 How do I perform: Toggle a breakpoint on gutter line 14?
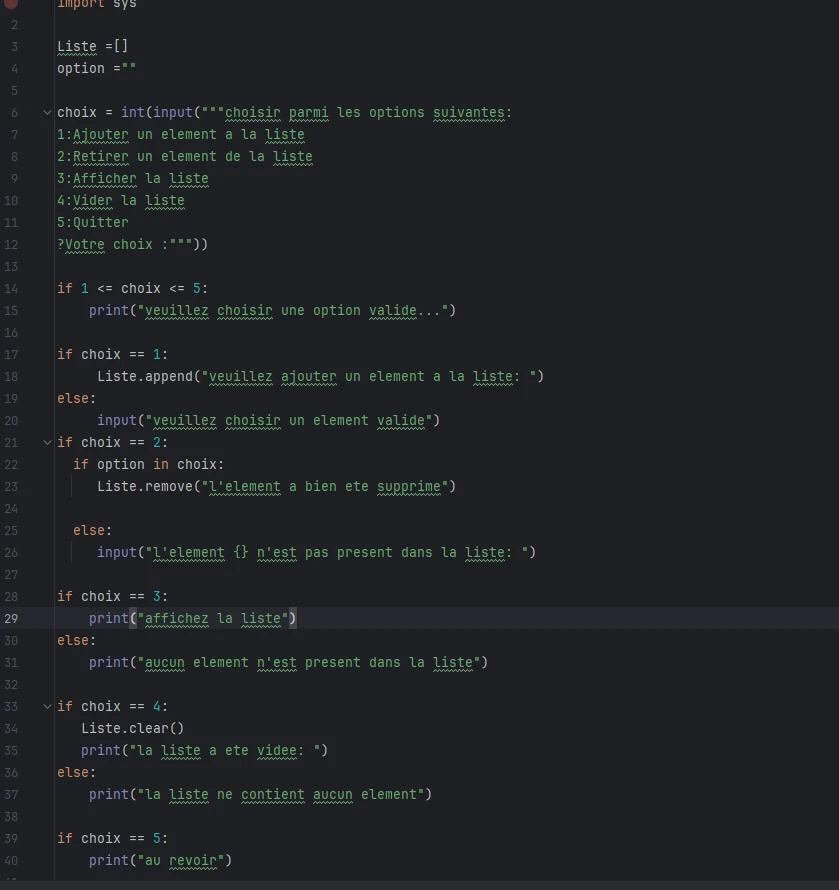[12, 288]
